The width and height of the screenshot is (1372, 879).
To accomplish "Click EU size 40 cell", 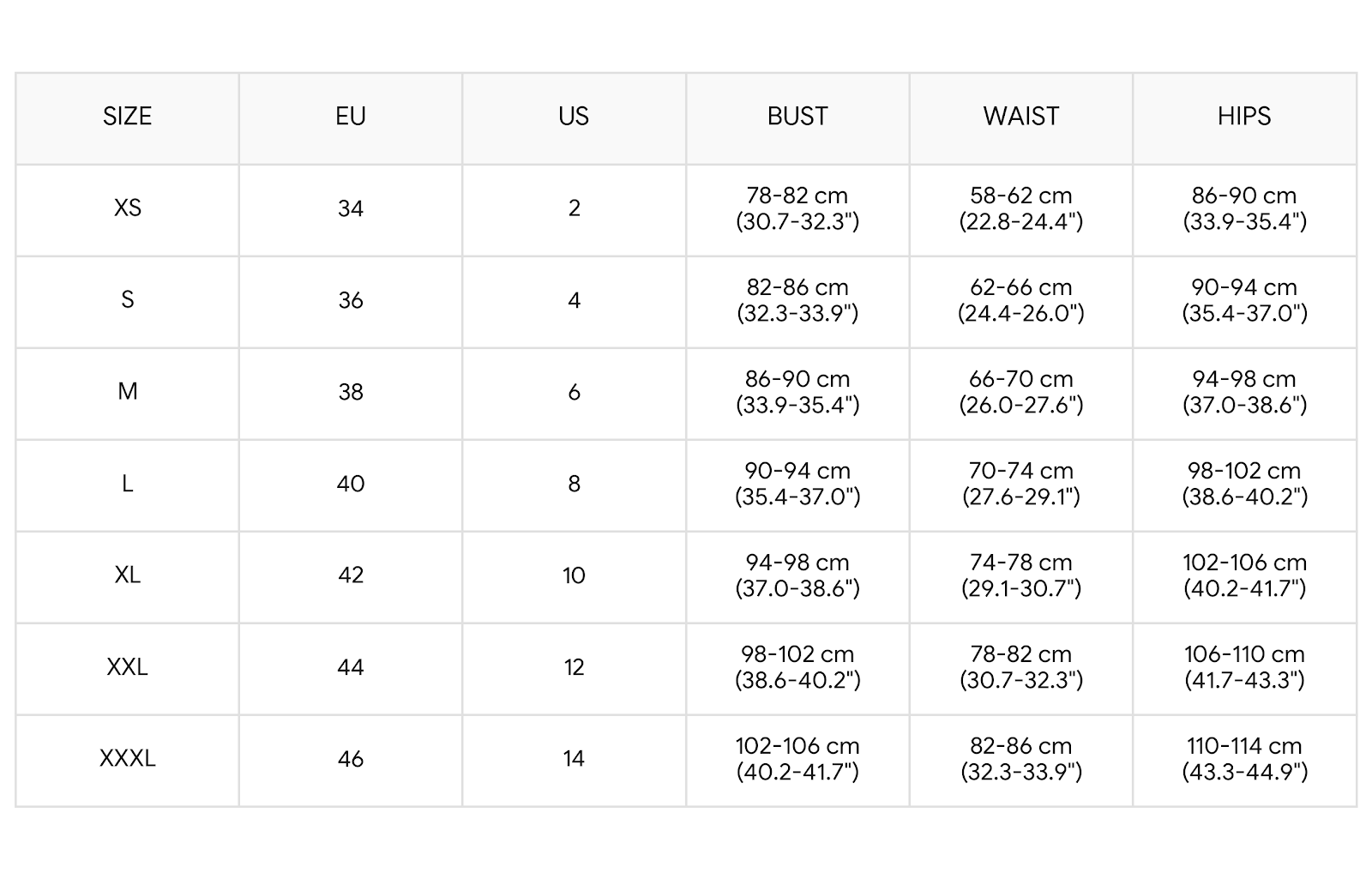I will tap(351, 484).
